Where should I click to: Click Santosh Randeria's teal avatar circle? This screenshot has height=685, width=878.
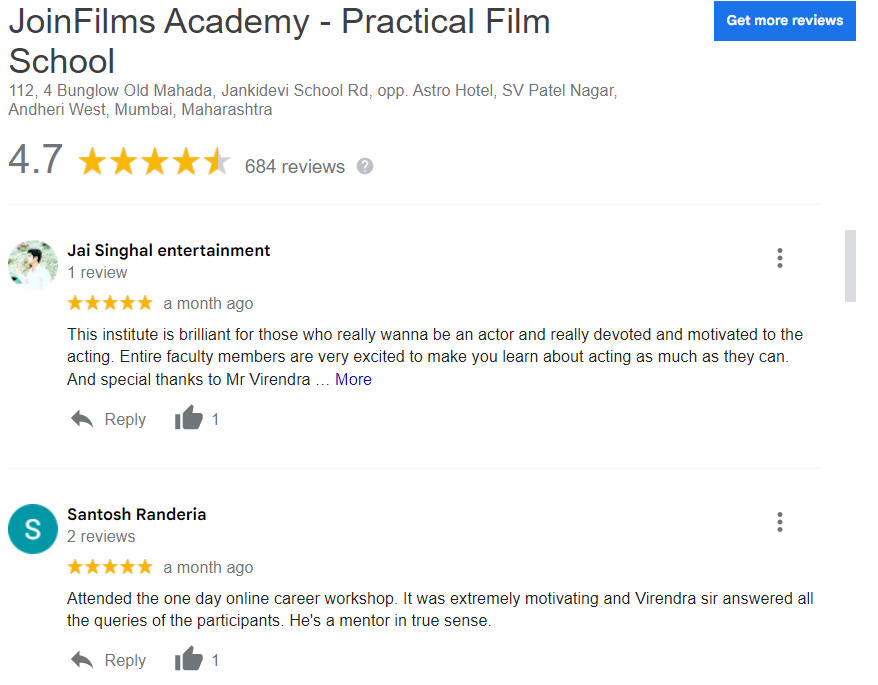[x=33, y=529]
